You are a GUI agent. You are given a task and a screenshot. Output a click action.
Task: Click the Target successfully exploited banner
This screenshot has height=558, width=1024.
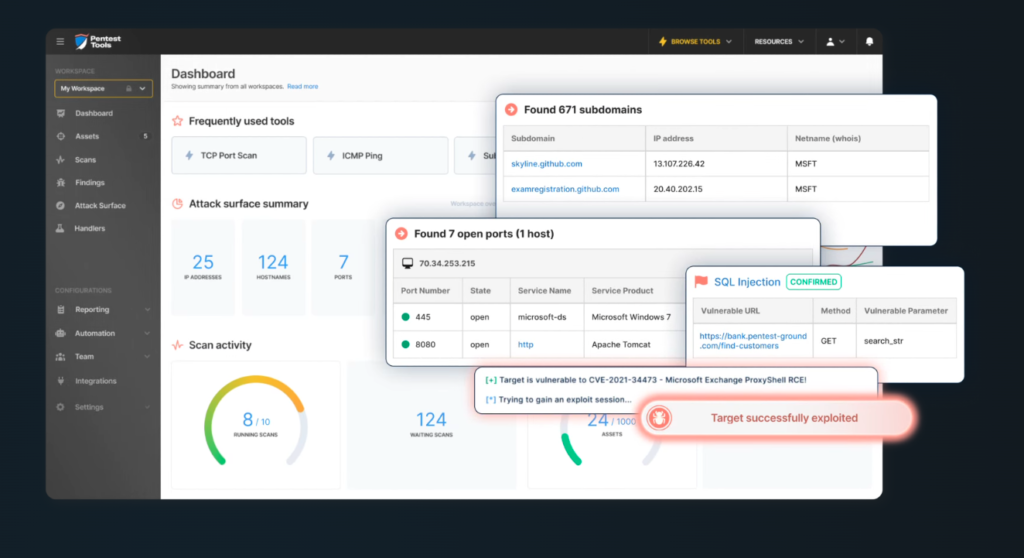(x=778, y=418)
